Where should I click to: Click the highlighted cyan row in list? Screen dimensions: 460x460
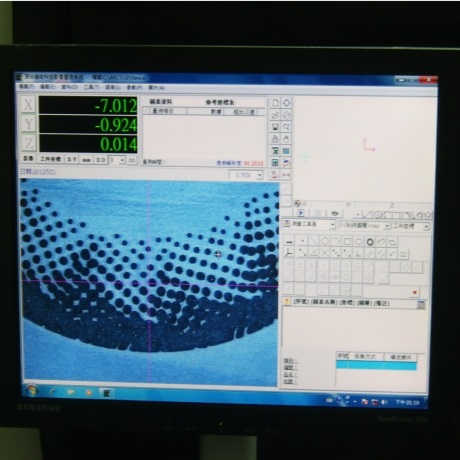376,365
